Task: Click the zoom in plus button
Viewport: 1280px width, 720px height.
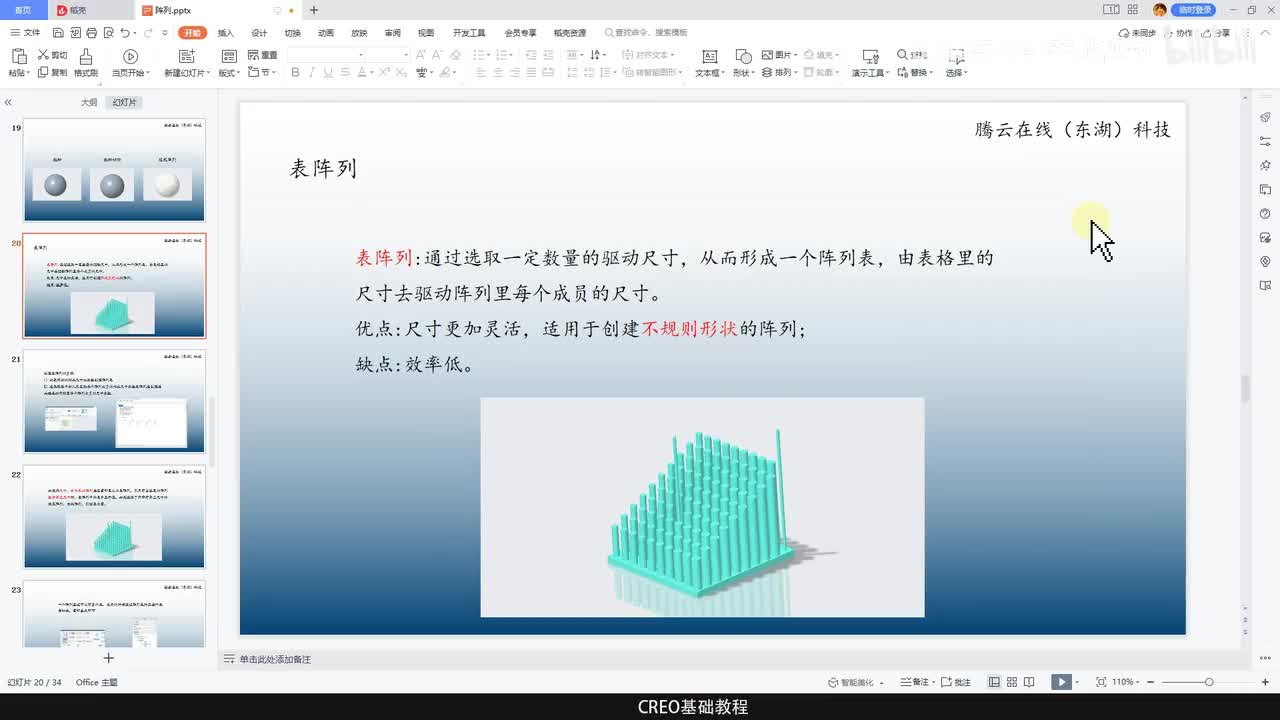Action: click(x=1263, y=682)
